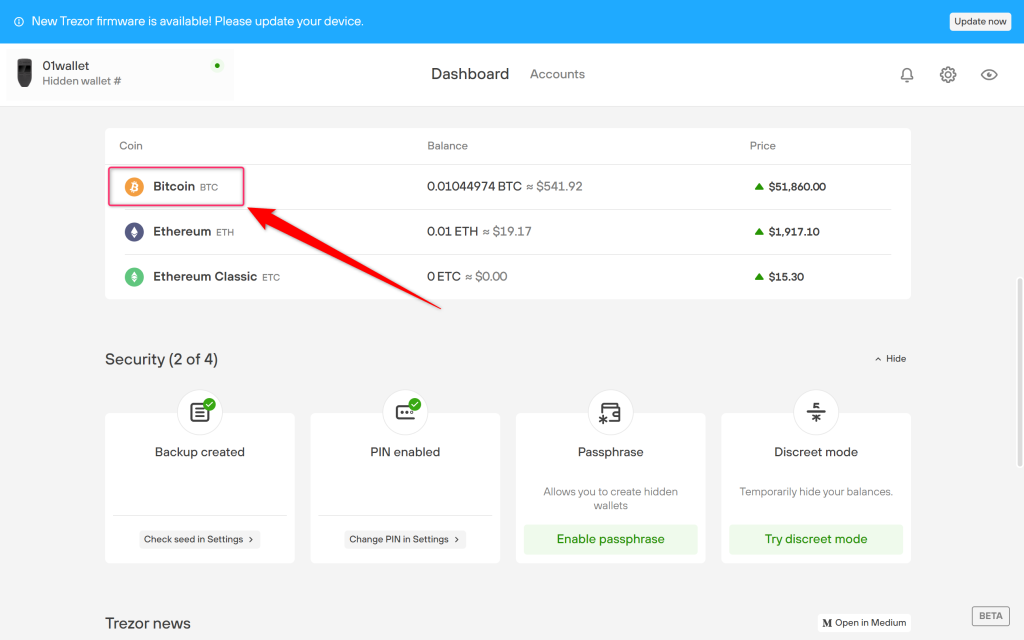Click the $51,860.00 Bitcoin price
Viewport: 1024px width, 640px height.
tap(797, 187)
